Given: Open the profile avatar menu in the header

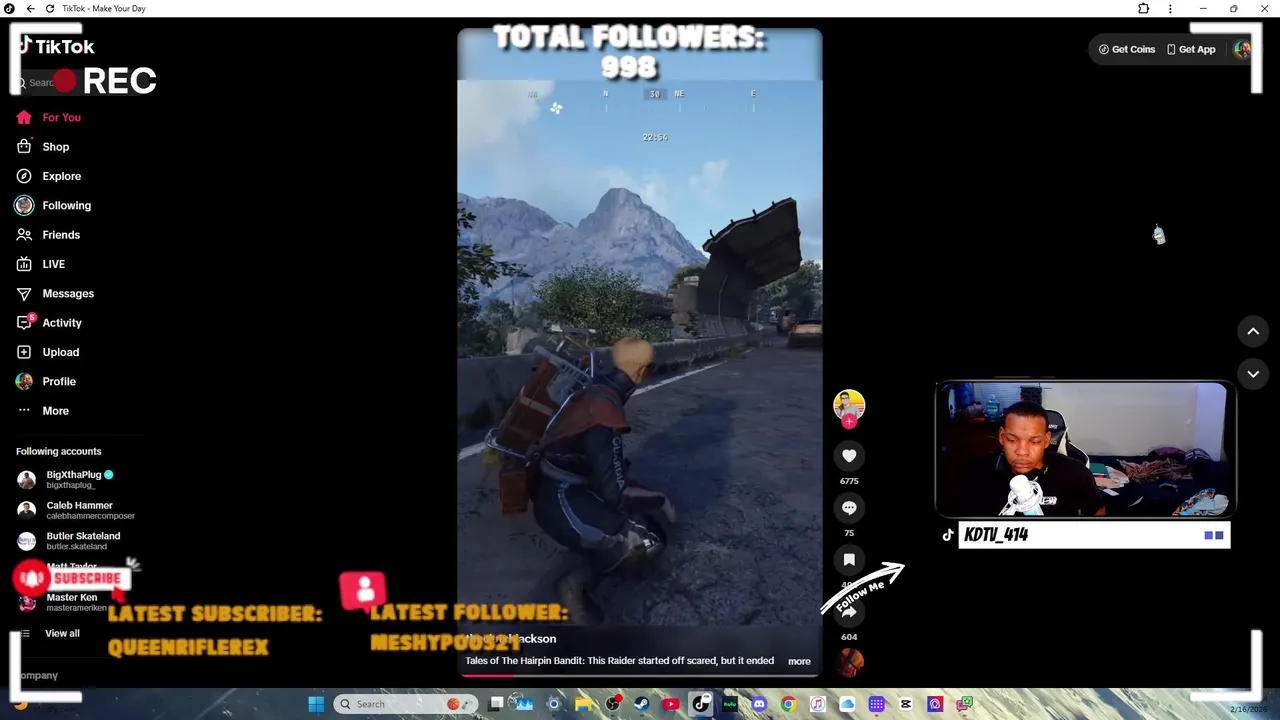Looking at the screenshot, I should click(1242, 49).
